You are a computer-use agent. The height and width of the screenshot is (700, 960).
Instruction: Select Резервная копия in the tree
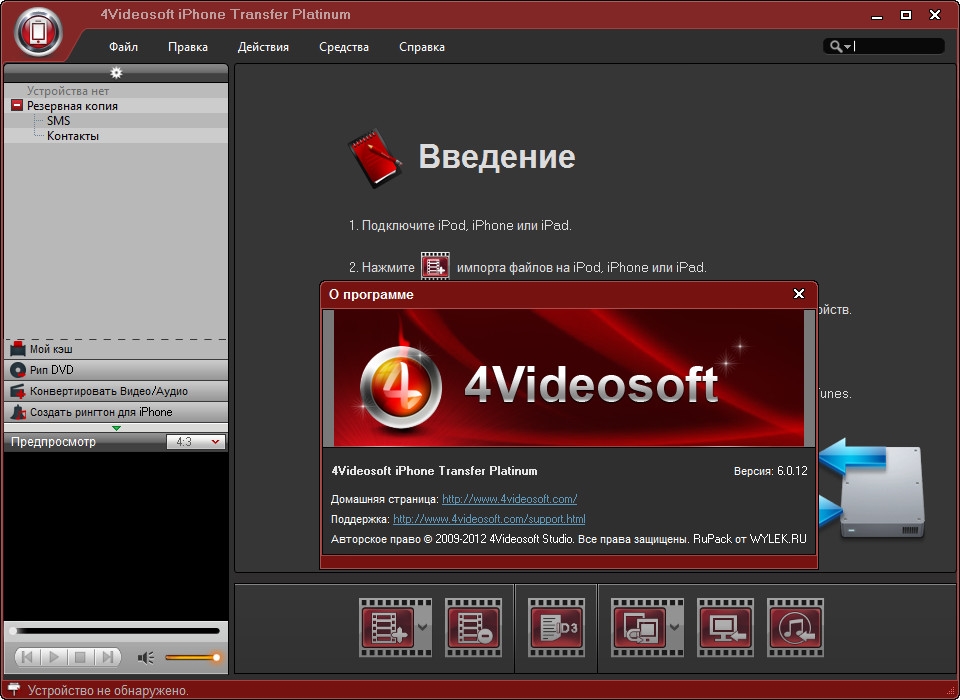pos(72,106)
